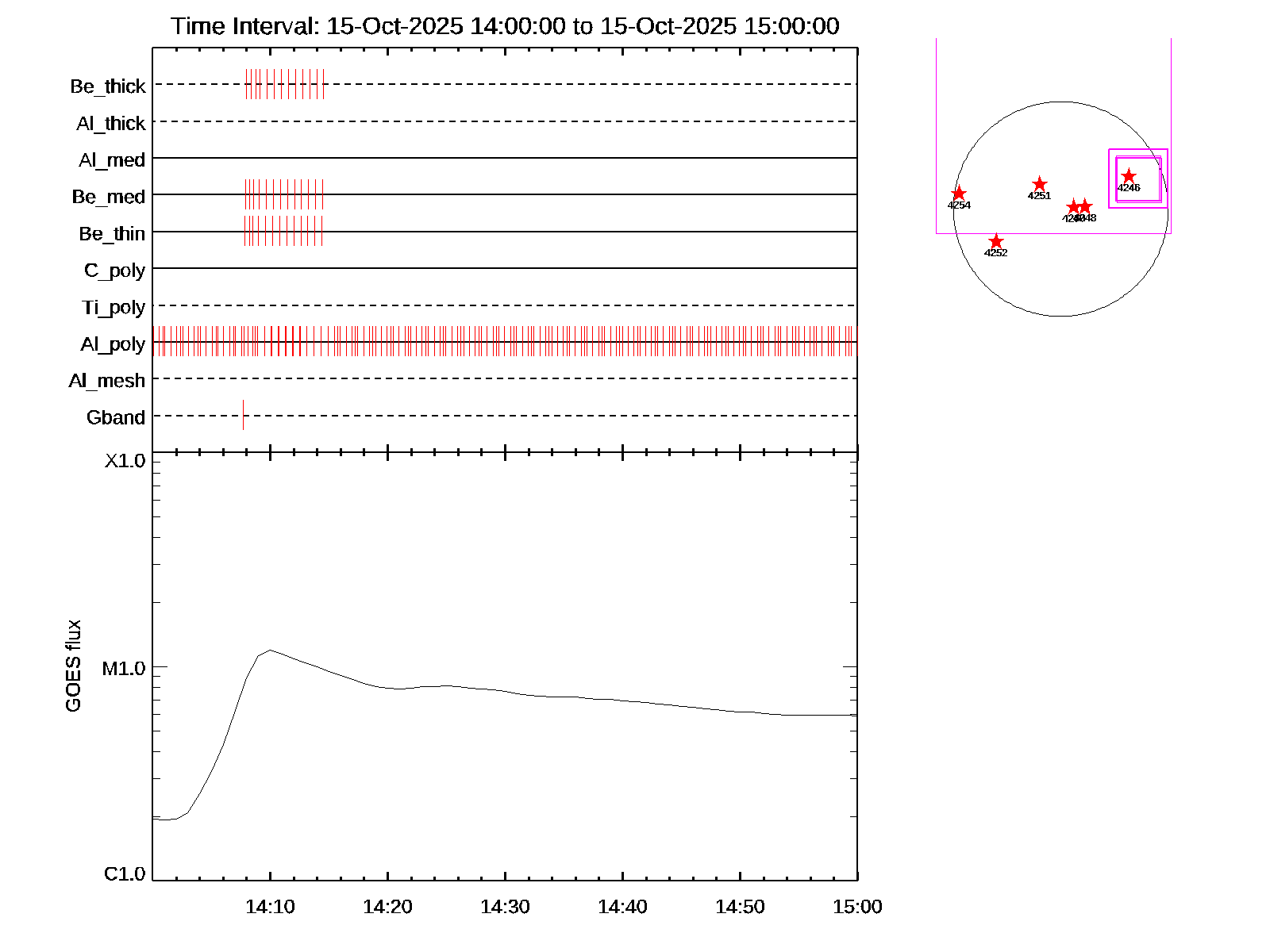The height and width of the screenshot is (952, 1270).
Task: Select the Gband row label
Action: [116, 417]
